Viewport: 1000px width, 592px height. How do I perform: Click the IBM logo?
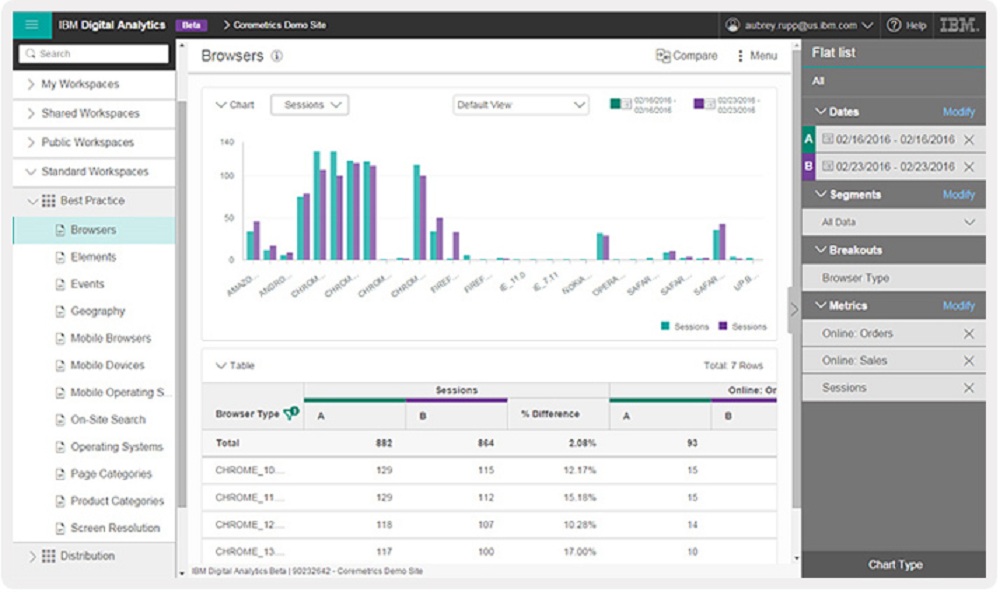[959, 26]
